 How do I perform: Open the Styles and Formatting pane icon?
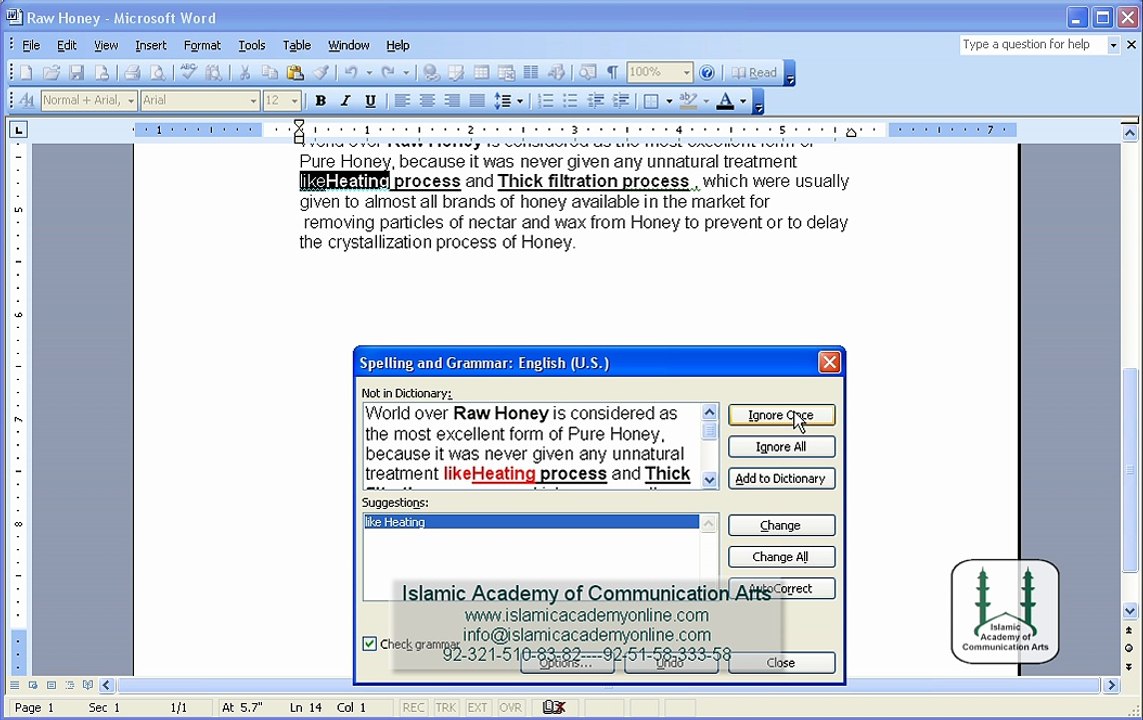click(27, 101)
